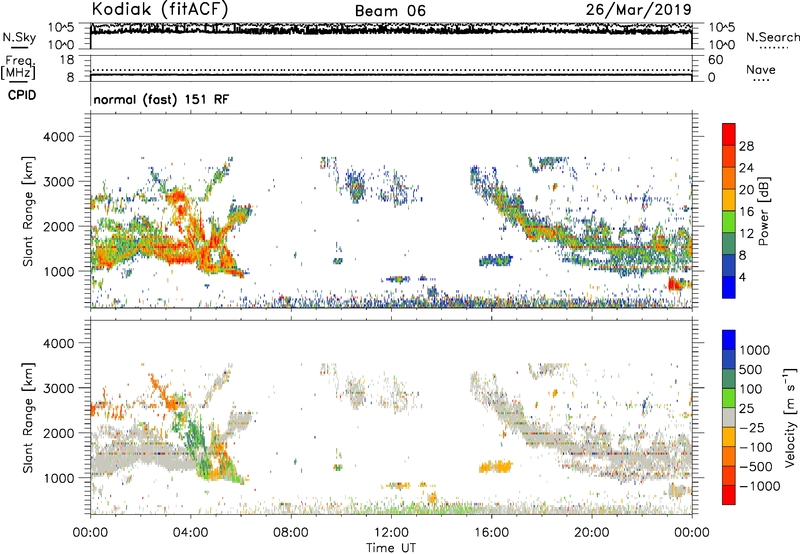Click the 'Freq. [MHz]' axis label
Viewport: 800px width, 554px height.
(x=18, y=68)
